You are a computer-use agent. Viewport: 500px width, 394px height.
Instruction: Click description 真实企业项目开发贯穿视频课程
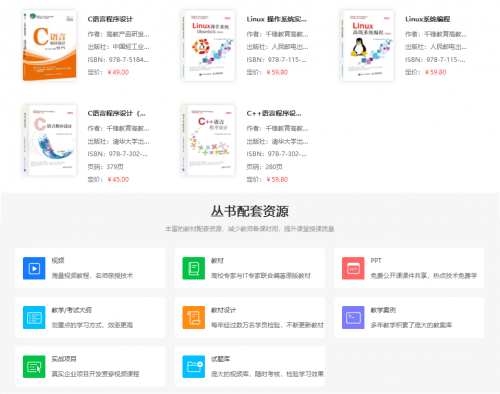click(x=95, y=374)
